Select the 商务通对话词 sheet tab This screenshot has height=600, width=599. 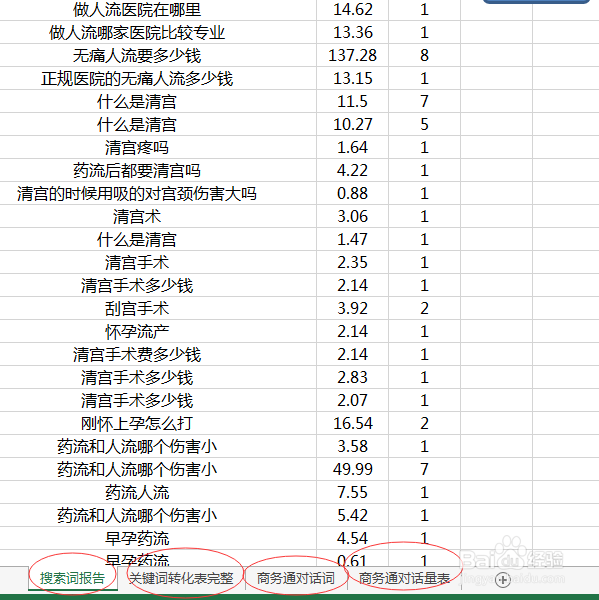point(295,578)
